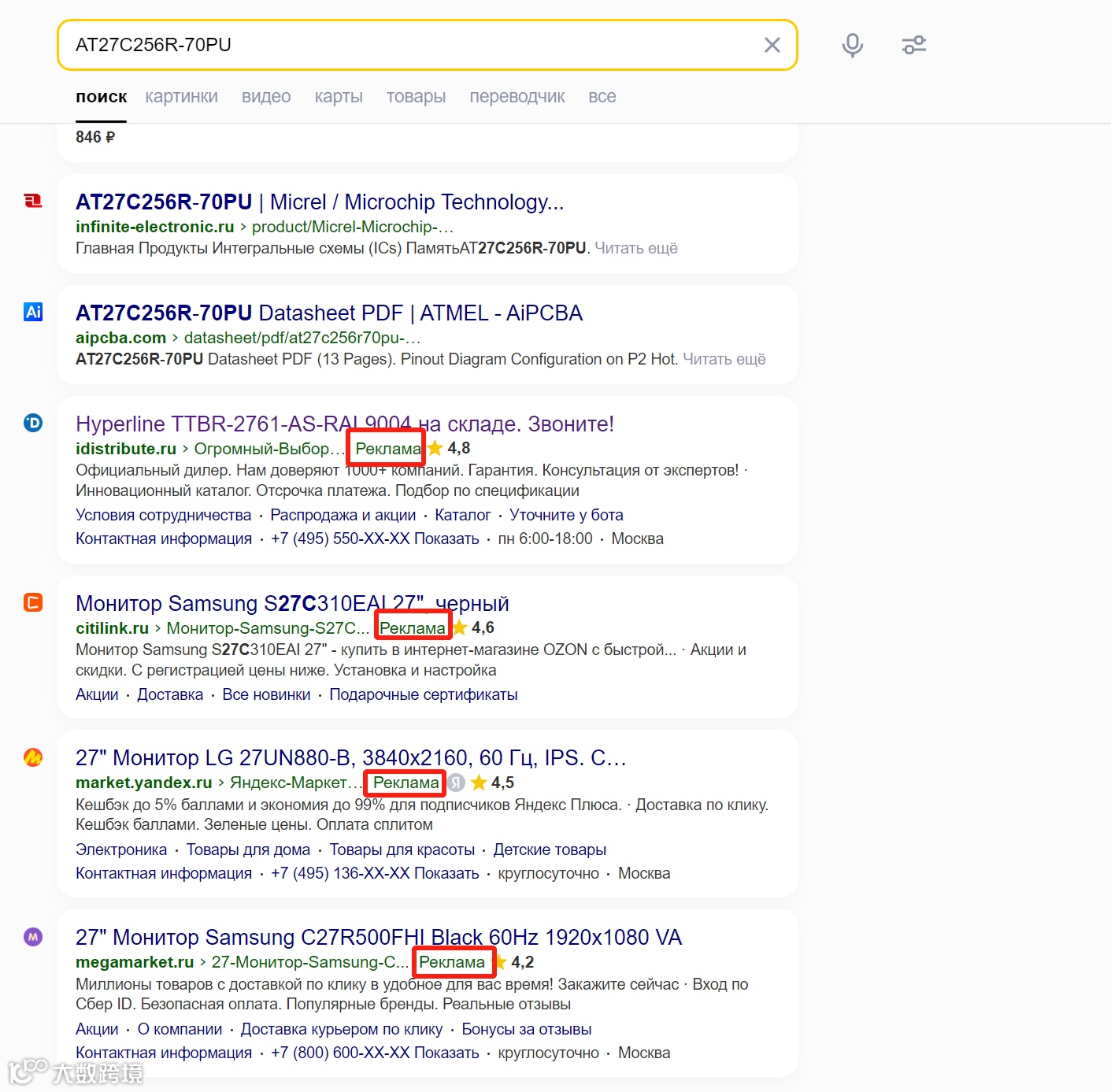Click the 846 ₽ price text
The width and height of the screenshot is (1111, 1092).
tap(95, 137)
